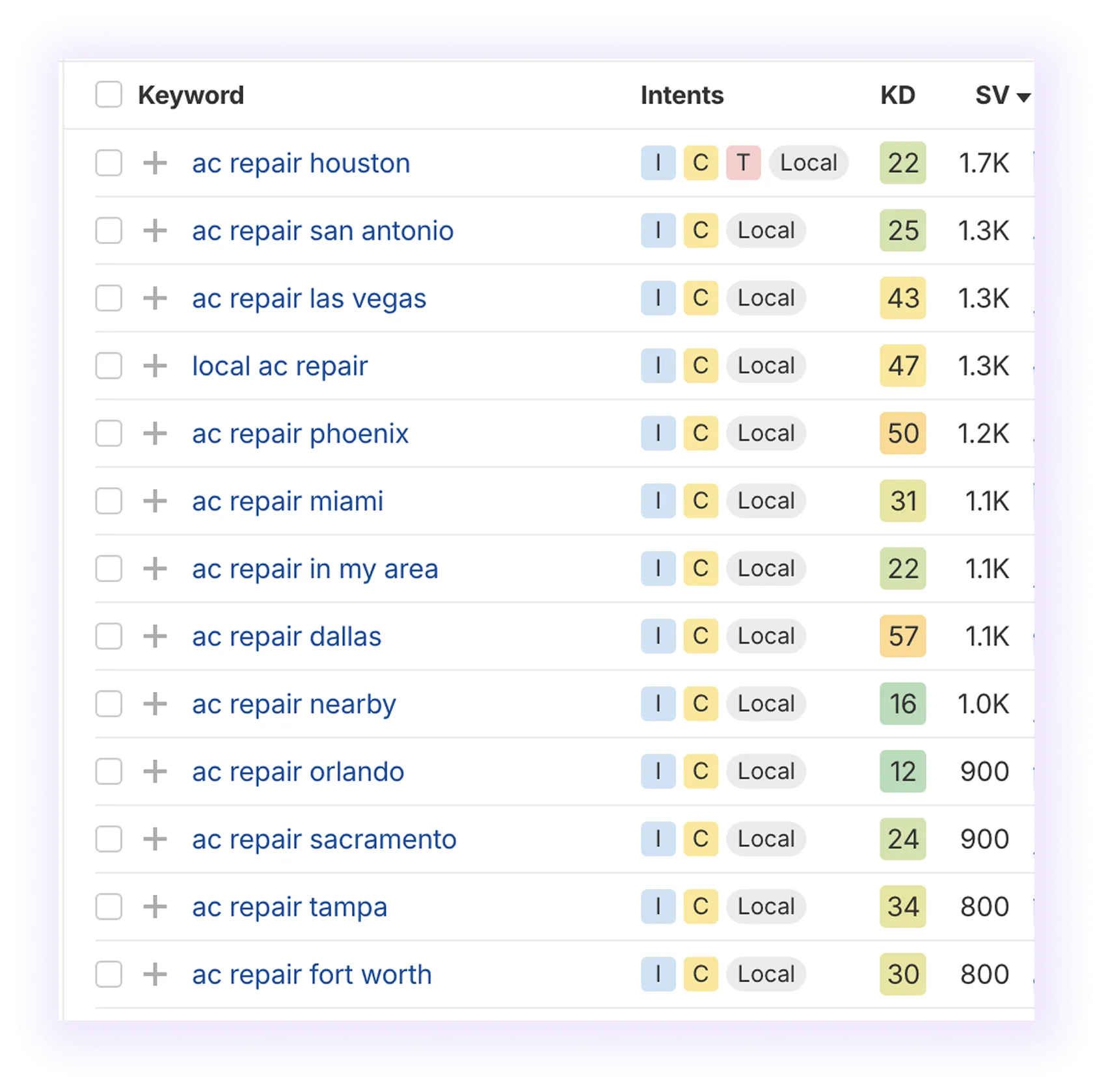Click the 1.7K search volume value

click(983, 163)
